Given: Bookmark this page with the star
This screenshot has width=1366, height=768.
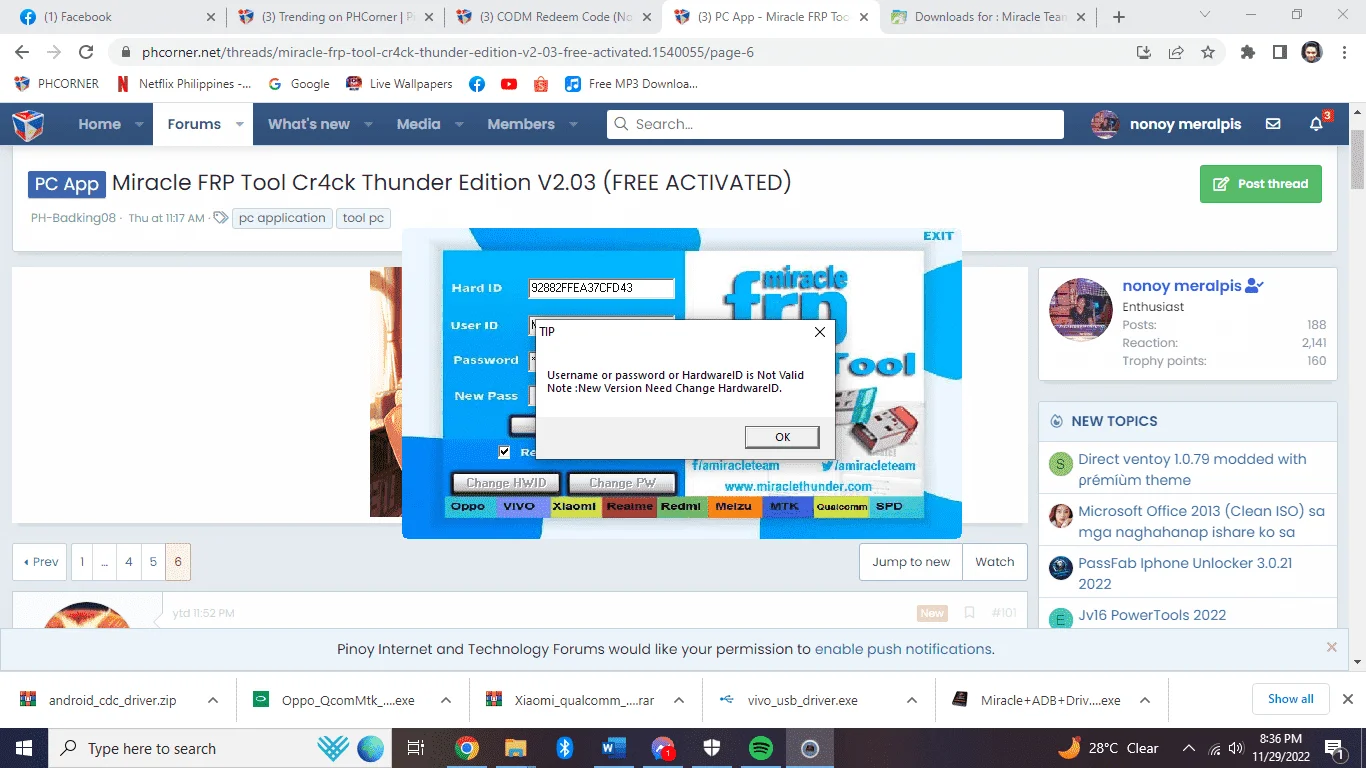Looking at the screenshot, I should click(1208, 52).
